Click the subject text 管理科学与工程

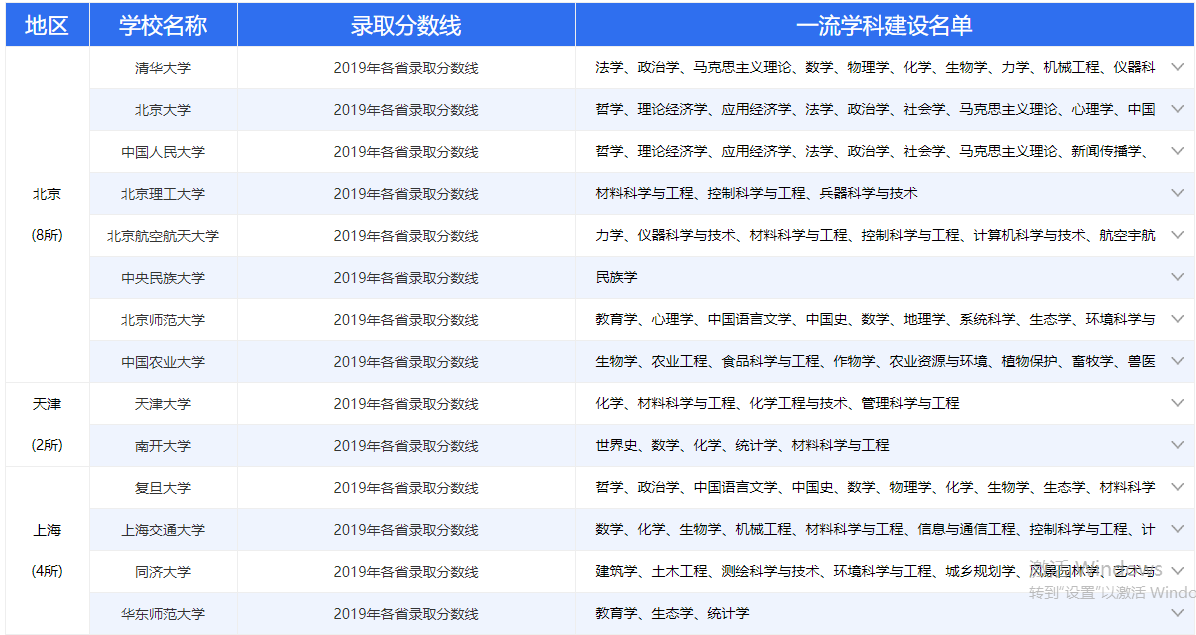click(910, 402)
